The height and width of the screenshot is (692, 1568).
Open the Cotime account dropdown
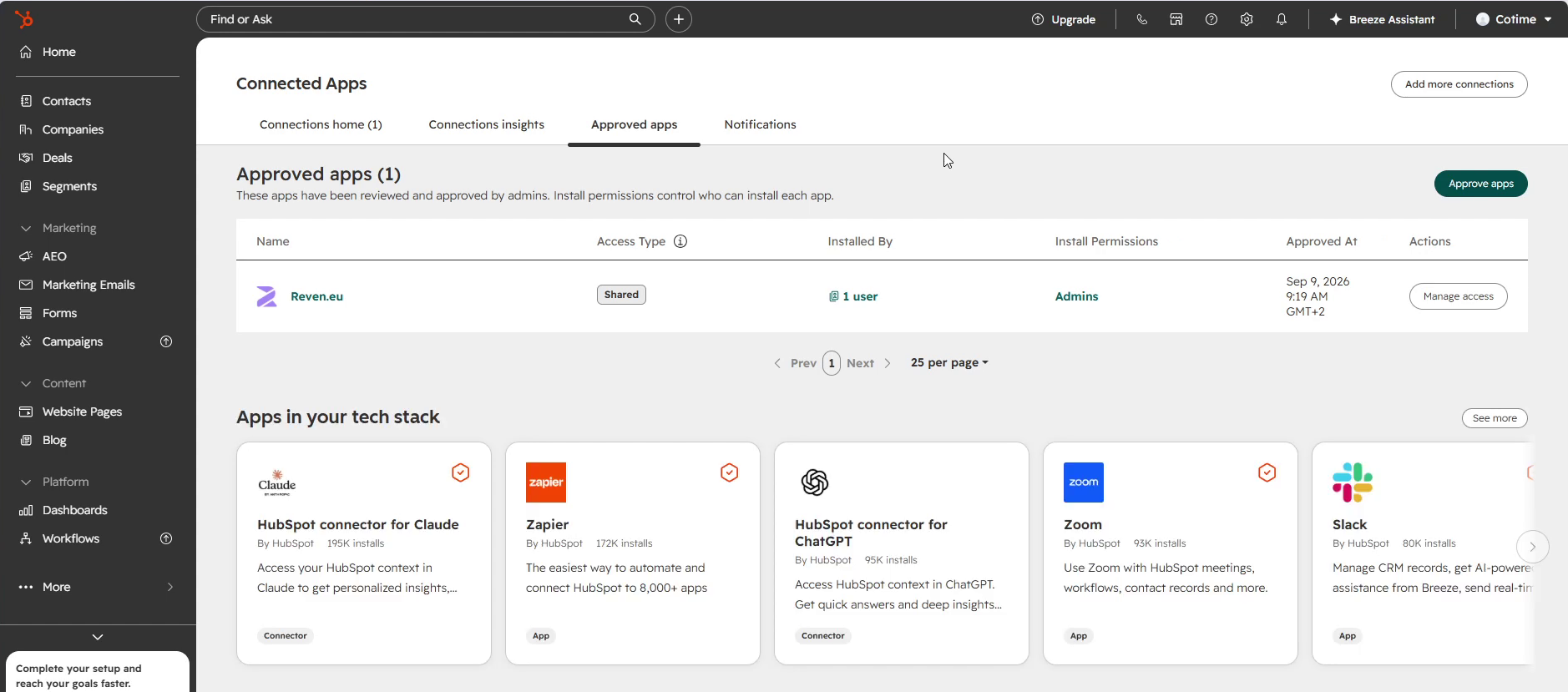coord(1514,19)
